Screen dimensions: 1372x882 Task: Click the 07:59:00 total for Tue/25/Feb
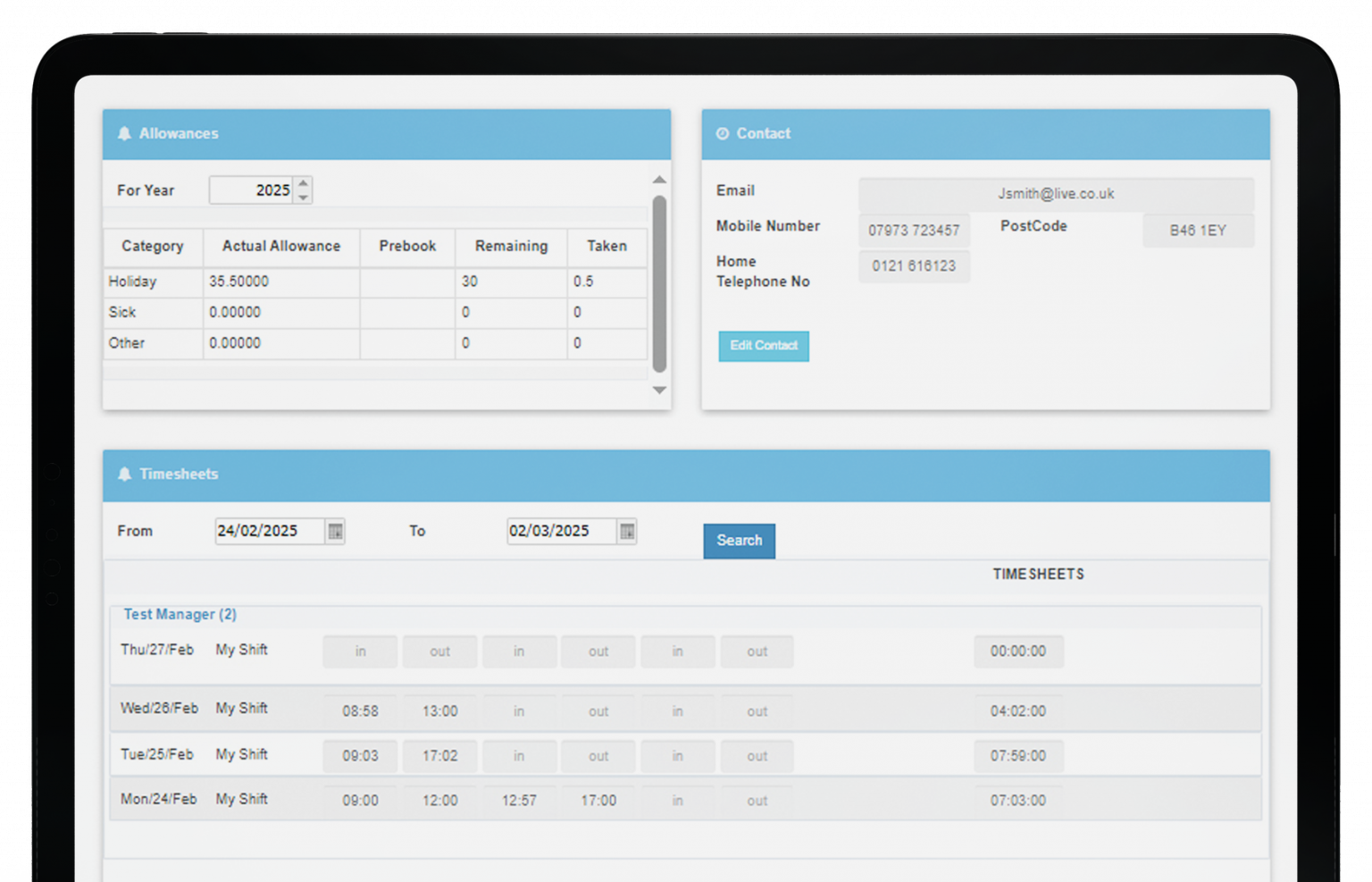coord(1018,756)
